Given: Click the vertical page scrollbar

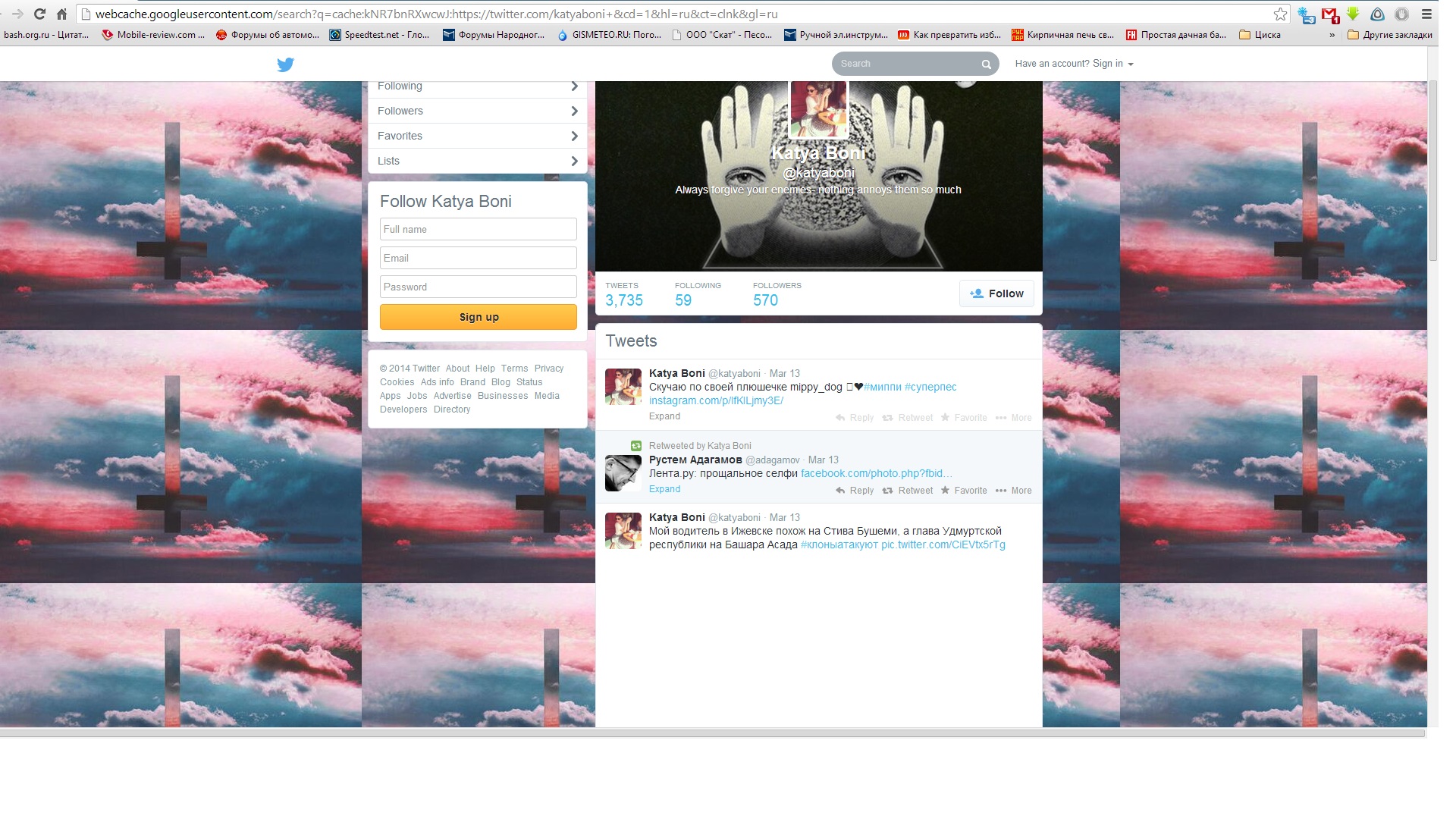Looking at the screenshot, I should tap(1433, 171).
